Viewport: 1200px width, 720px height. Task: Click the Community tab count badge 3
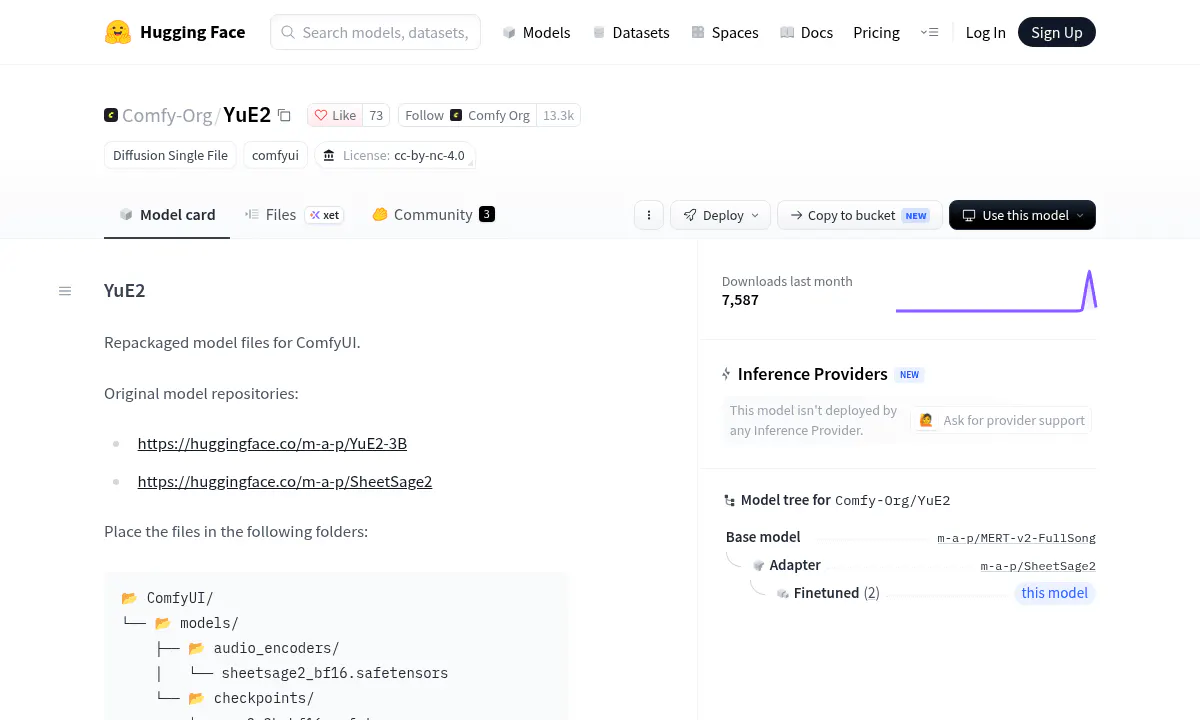(487, 214)
